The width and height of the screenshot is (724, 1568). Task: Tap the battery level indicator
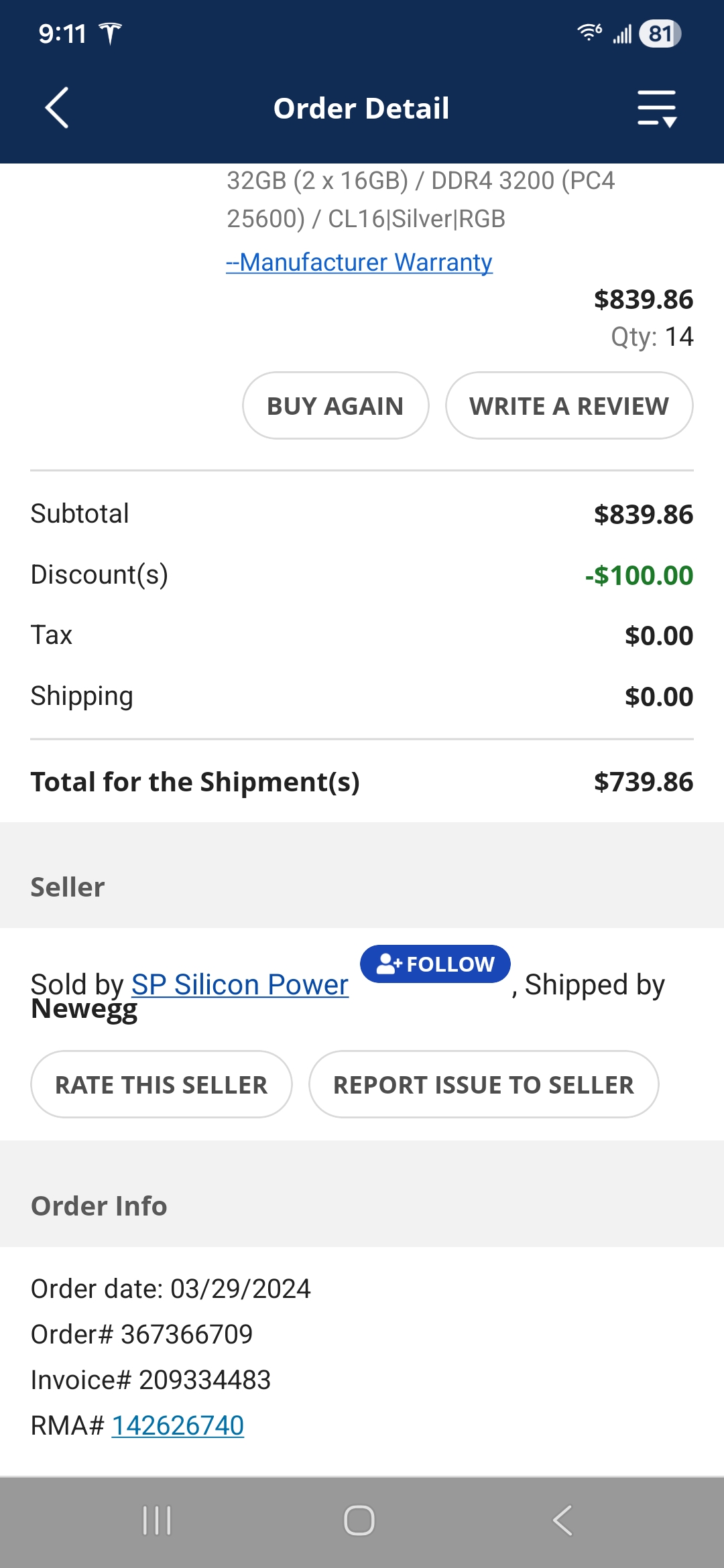click(660, 34)
